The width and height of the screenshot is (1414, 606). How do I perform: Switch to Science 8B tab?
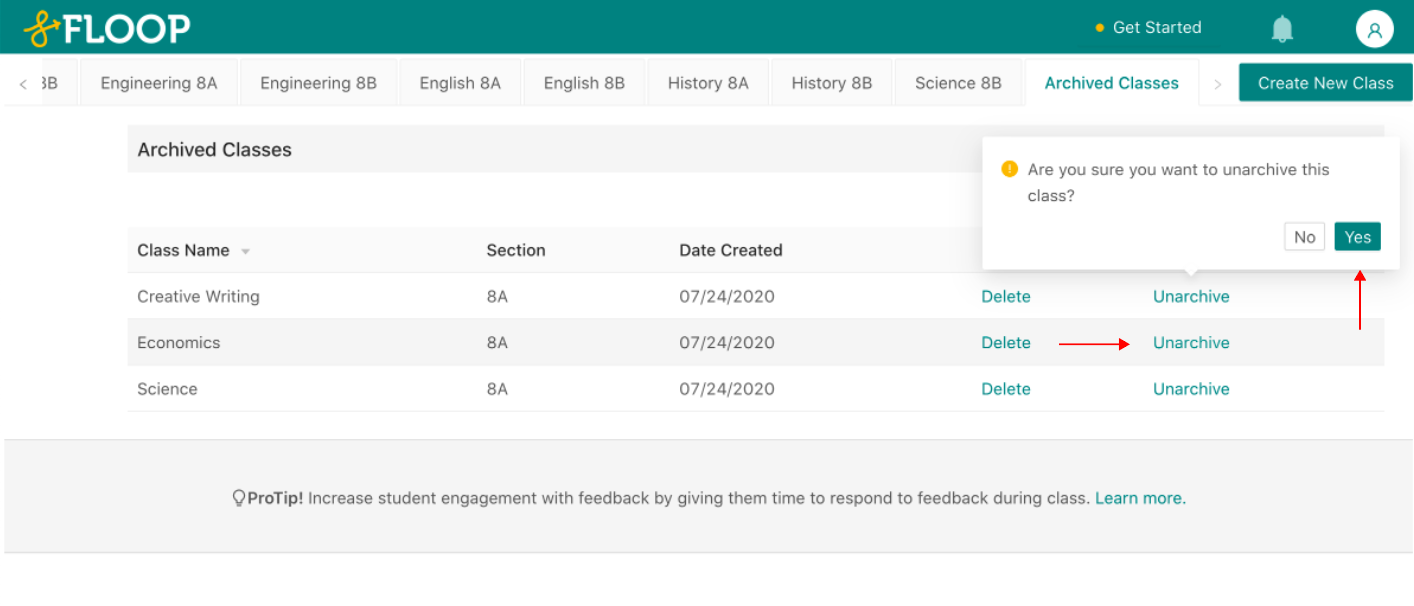(x=958, y=83)
